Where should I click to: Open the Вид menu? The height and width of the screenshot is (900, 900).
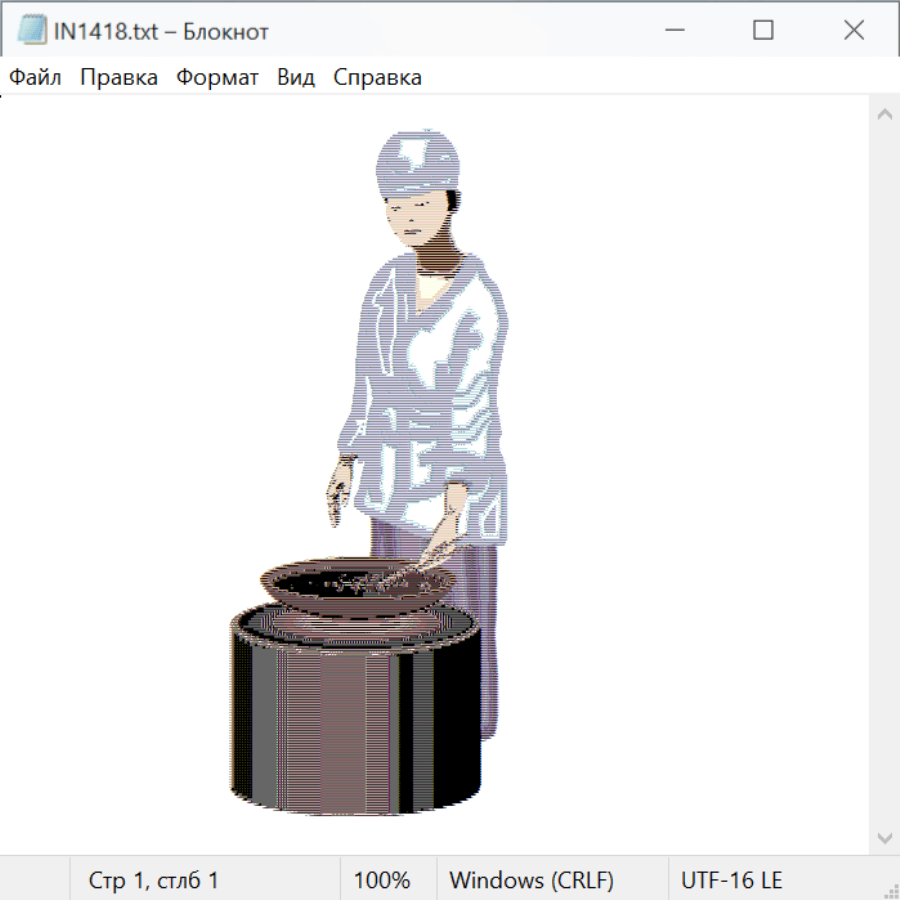tap(296, 78)
